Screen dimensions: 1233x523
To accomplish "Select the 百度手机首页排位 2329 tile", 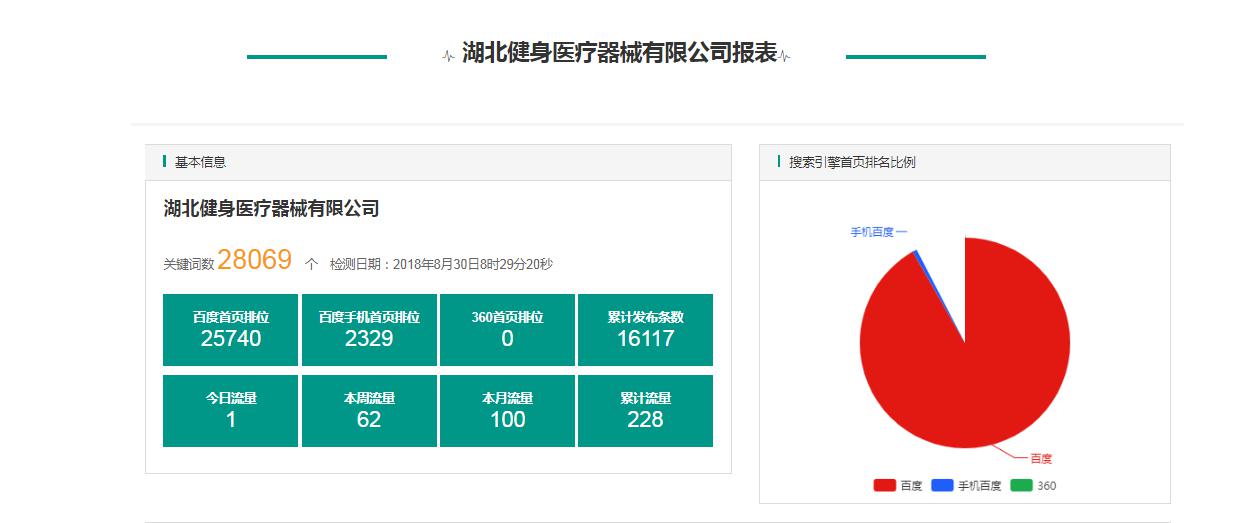I will pyautogui.click(x=369, y=329).
